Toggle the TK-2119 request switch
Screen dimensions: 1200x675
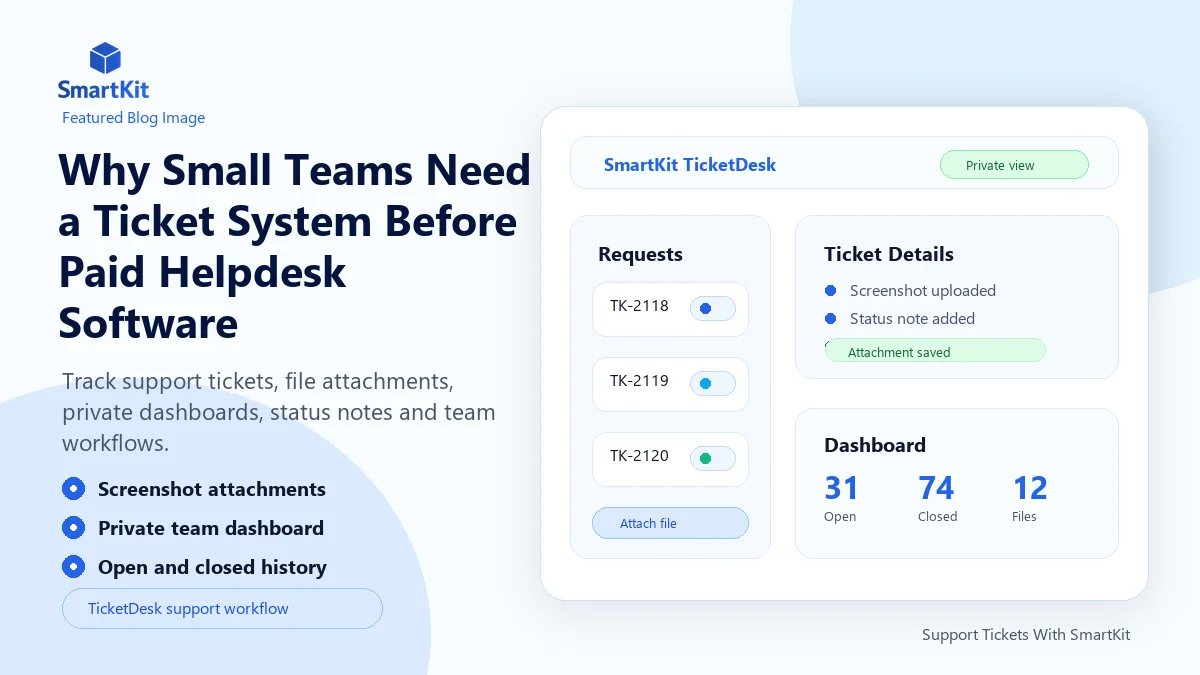pos(713,383)
